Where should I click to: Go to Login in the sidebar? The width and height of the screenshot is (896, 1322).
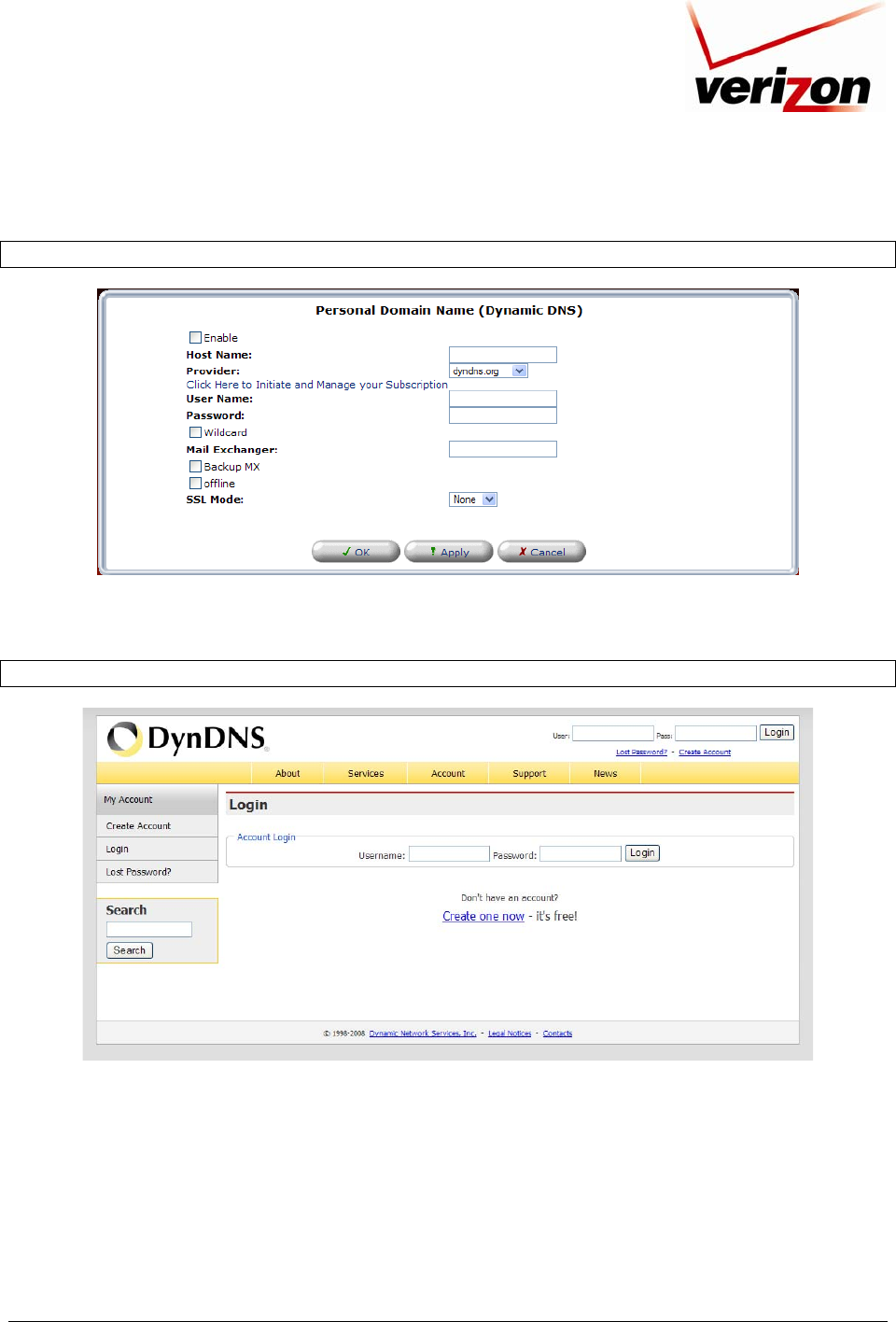click(157, 849)
